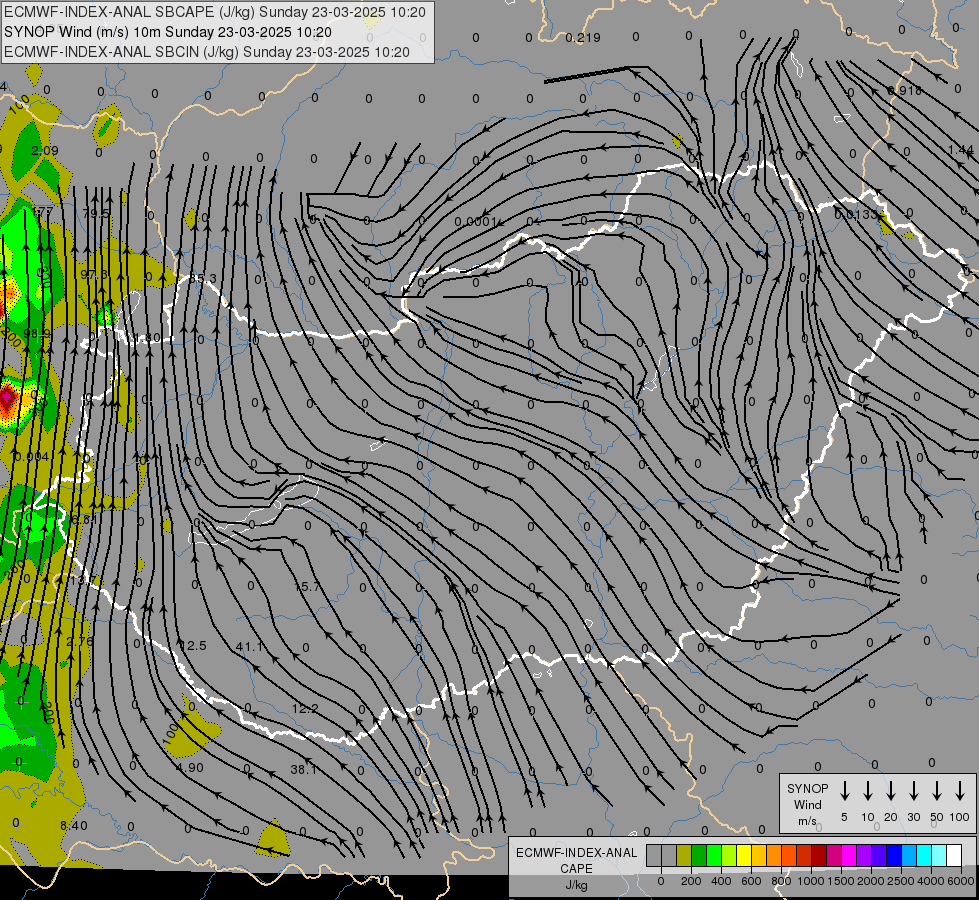Click the 79.5 value on the map

tap(96, 214)
